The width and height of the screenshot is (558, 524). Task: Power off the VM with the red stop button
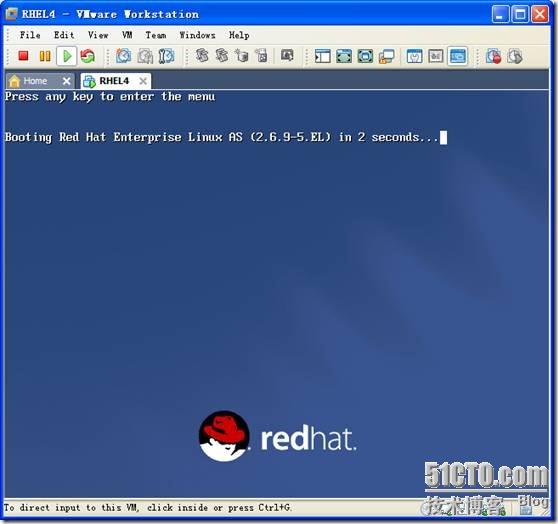coord(23,56)
